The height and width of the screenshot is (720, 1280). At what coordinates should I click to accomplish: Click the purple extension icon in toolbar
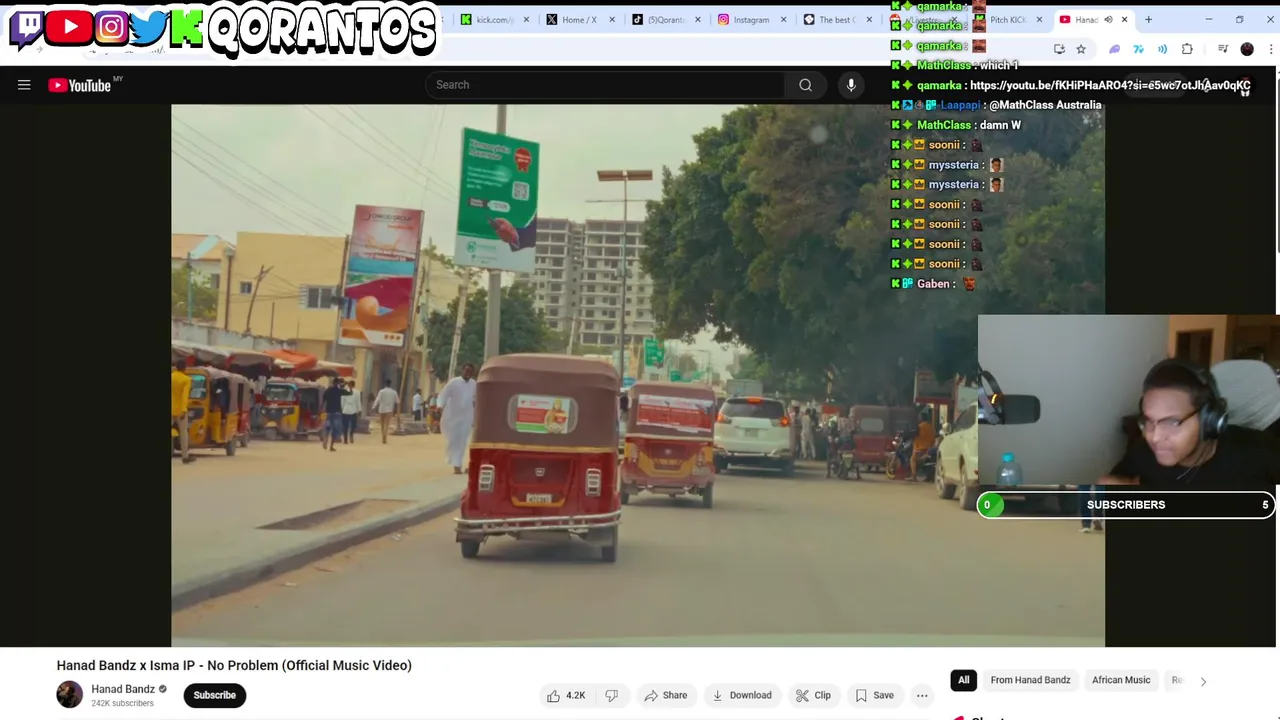(1115, 49)
